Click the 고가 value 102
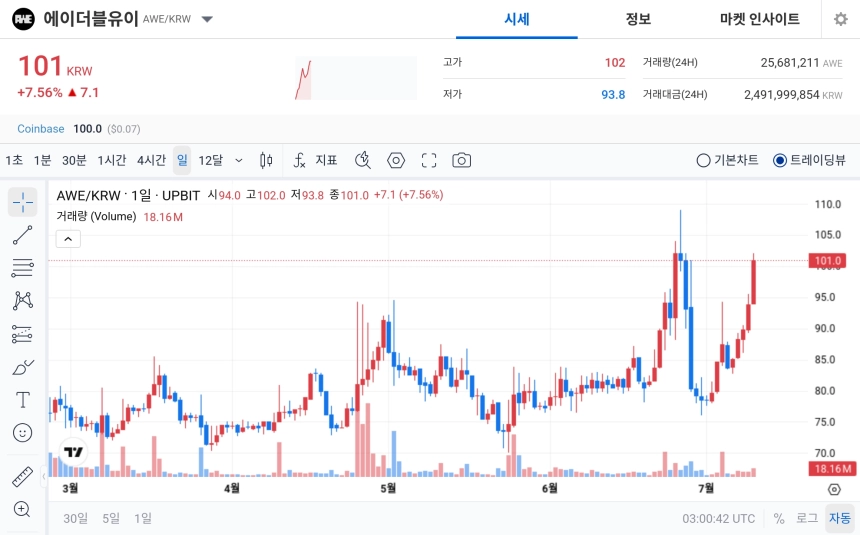Screen dimensions: 860x535 point(615,63)
